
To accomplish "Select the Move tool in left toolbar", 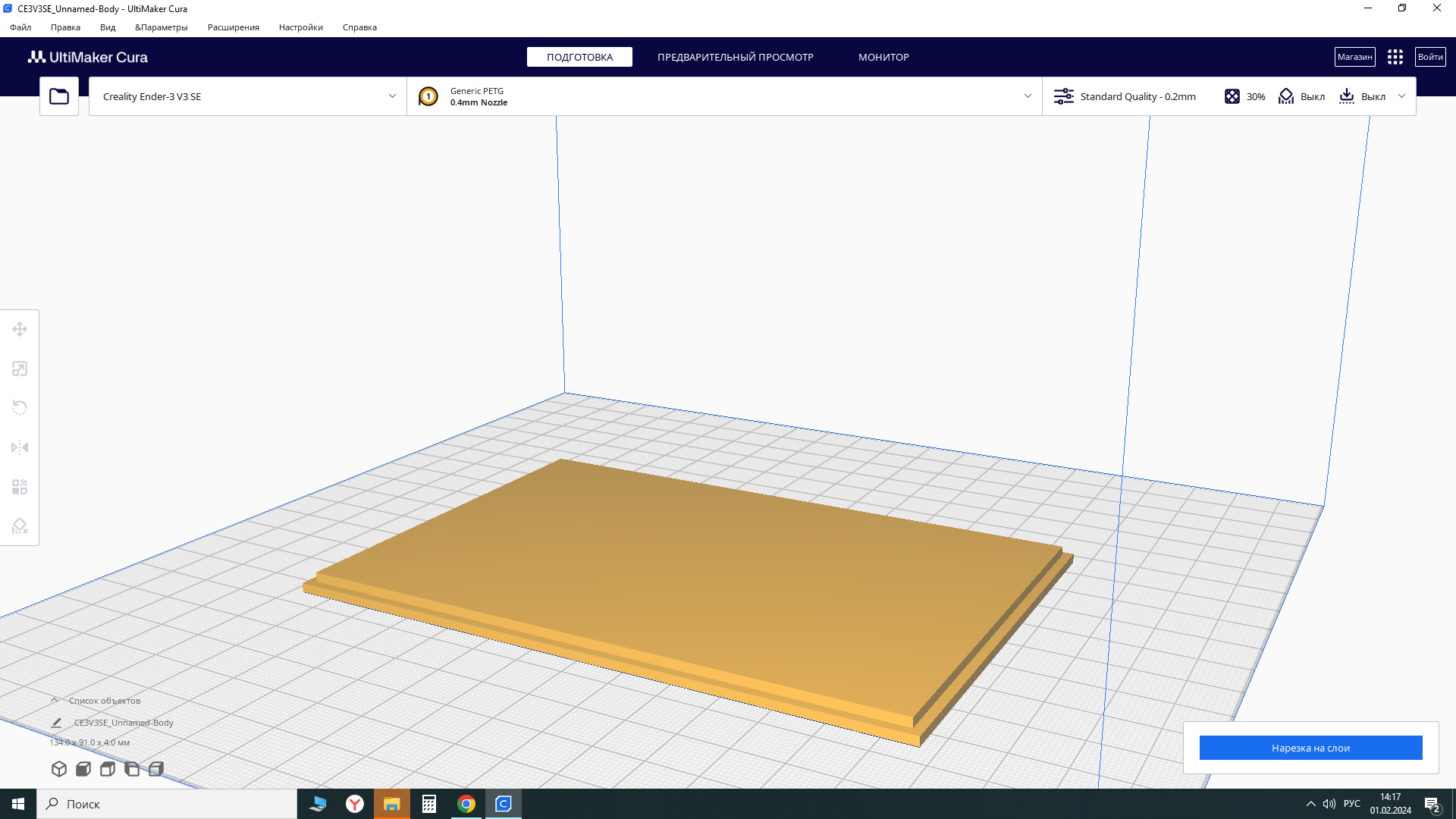I will [20, 329].
